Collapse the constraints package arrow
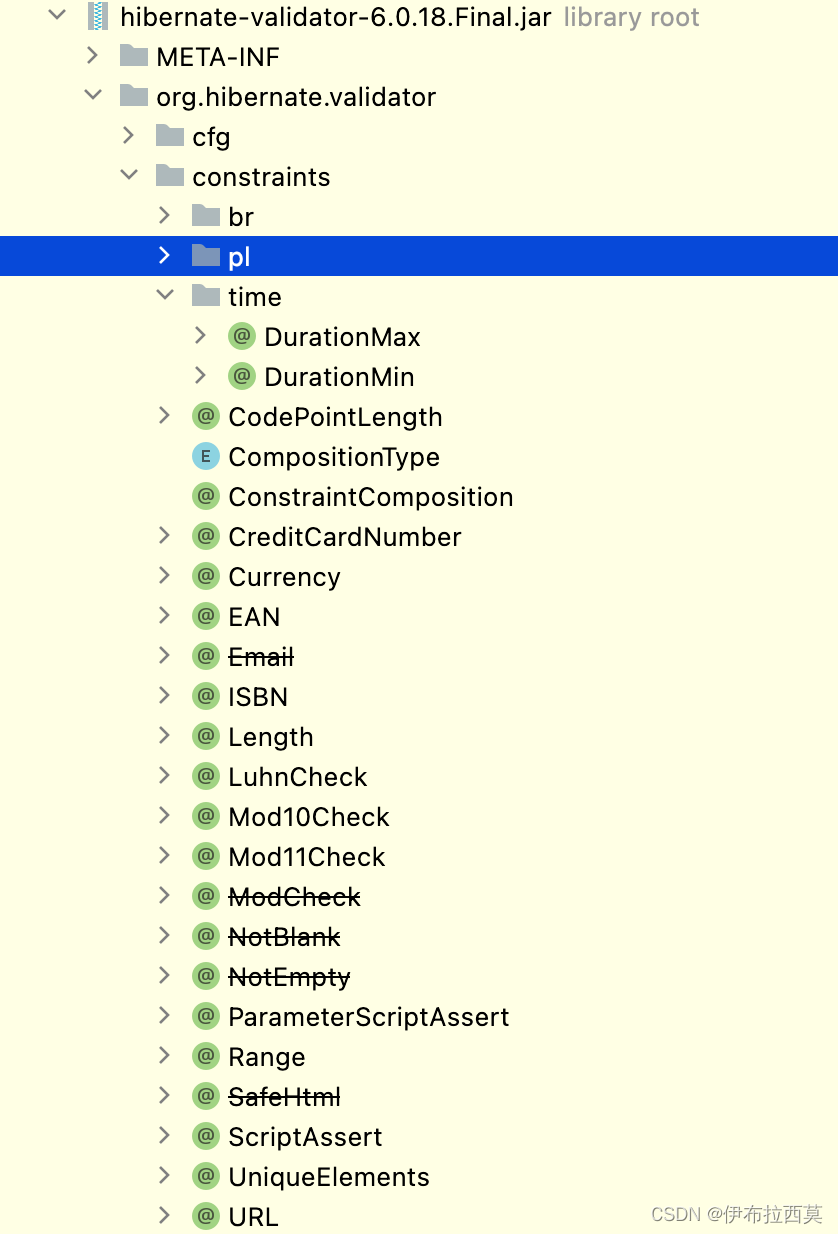This screenshot has width=838, height=1234. pos(129,175)
